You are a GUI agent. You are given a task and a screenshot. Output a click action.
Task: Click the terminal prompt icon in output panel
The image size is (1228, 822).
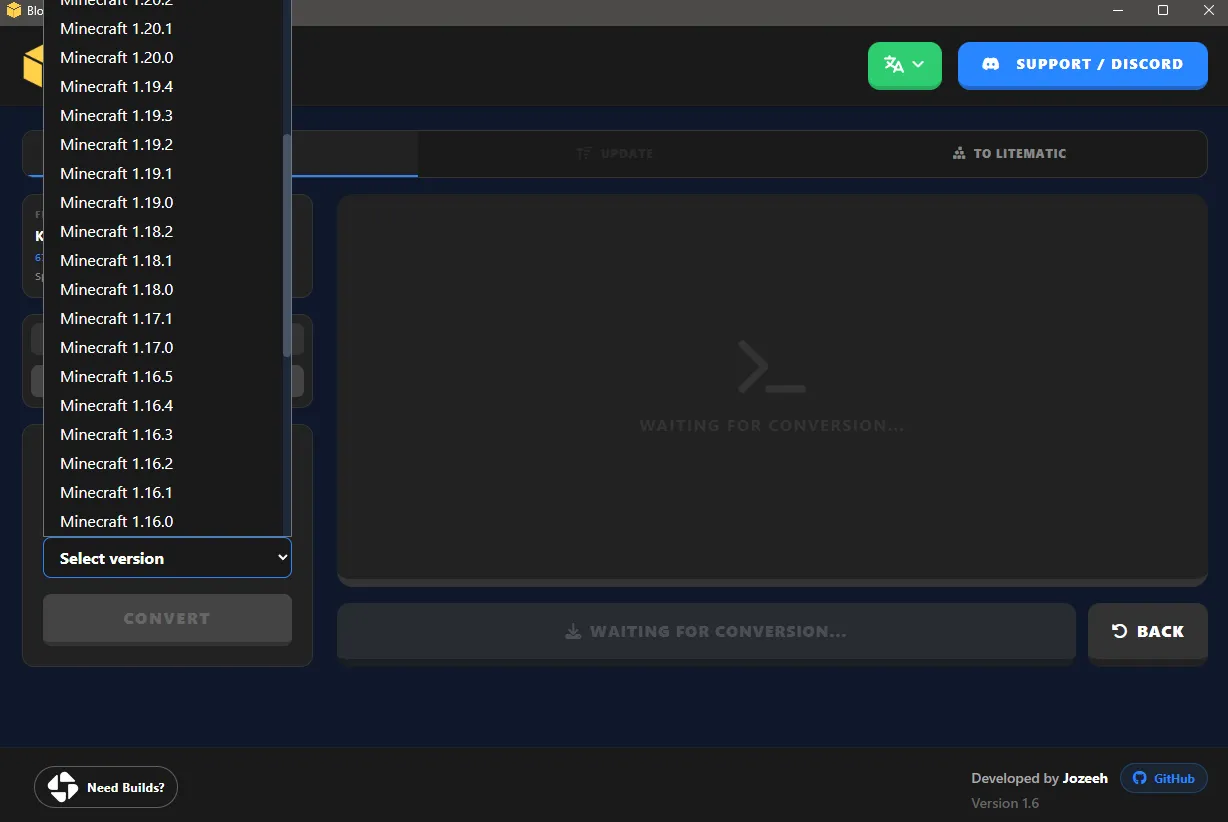pos(771,366)
